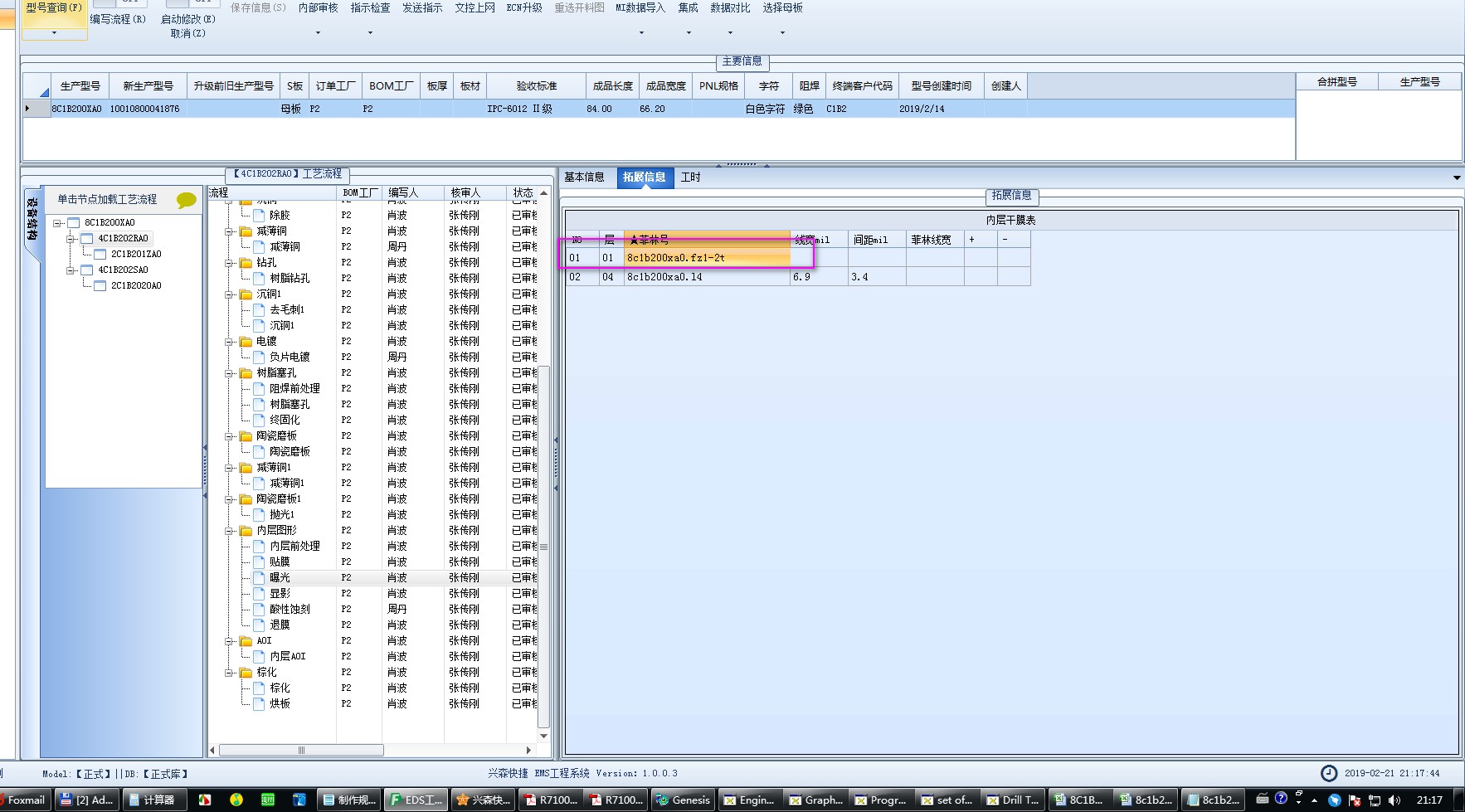Click the volume icon in the system tray
This screenshot has width=1465, height=812.
(x=1394, y=800)
